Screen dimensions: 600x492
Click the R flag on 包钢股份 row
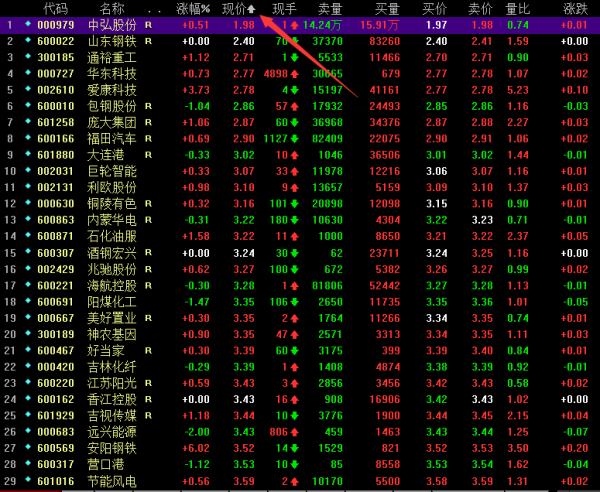pyautogui.click(x=148, y=106)
